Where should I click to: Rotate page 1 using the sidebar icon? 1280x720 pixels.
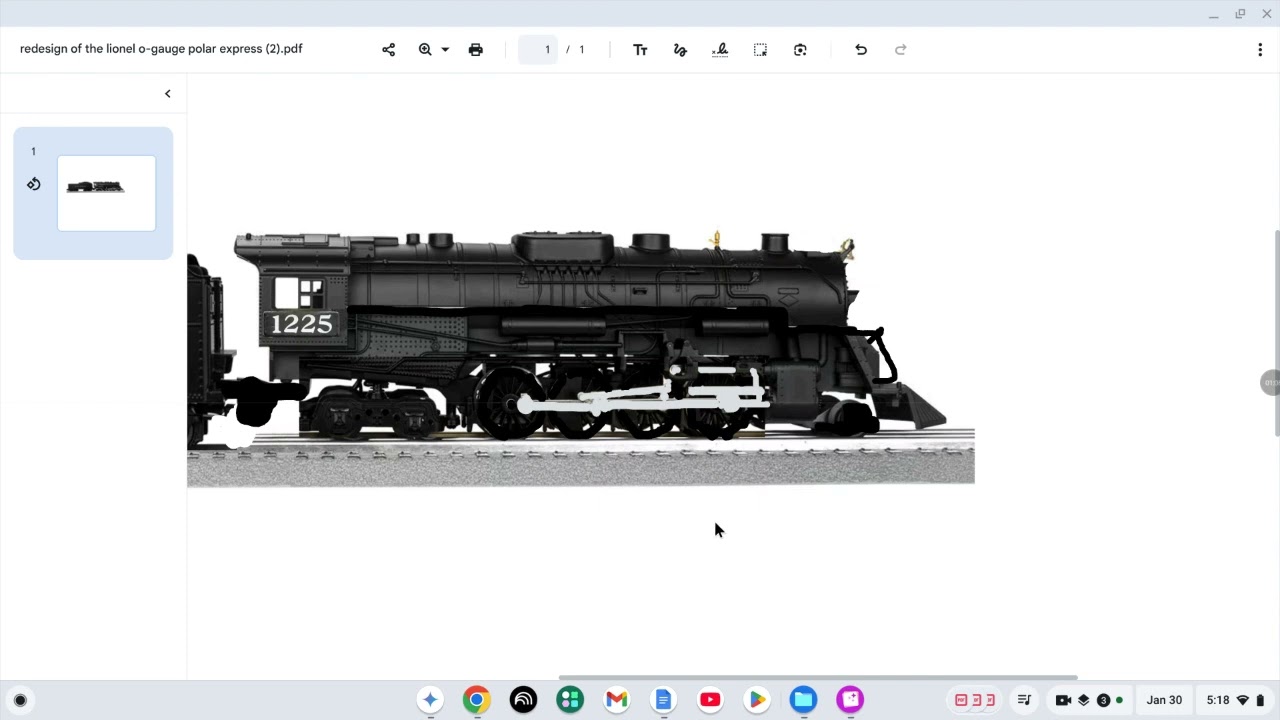[x=34, y=184]
